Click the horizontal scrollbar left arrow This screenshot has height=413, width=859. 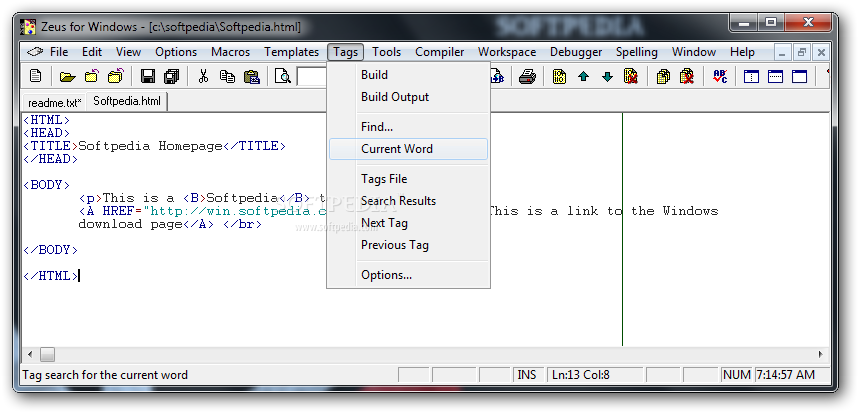coord(30,354)
